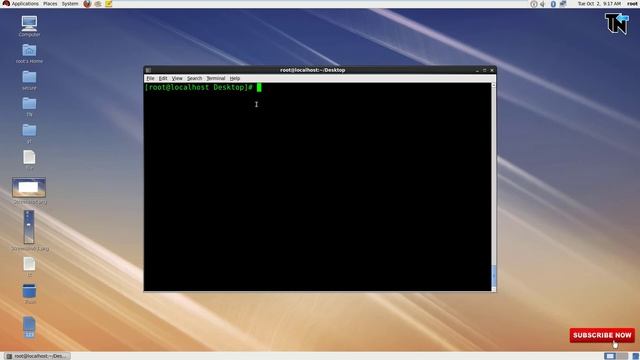Open the terminal View menu
Screen dimensions: 640x360
(177, 78)
